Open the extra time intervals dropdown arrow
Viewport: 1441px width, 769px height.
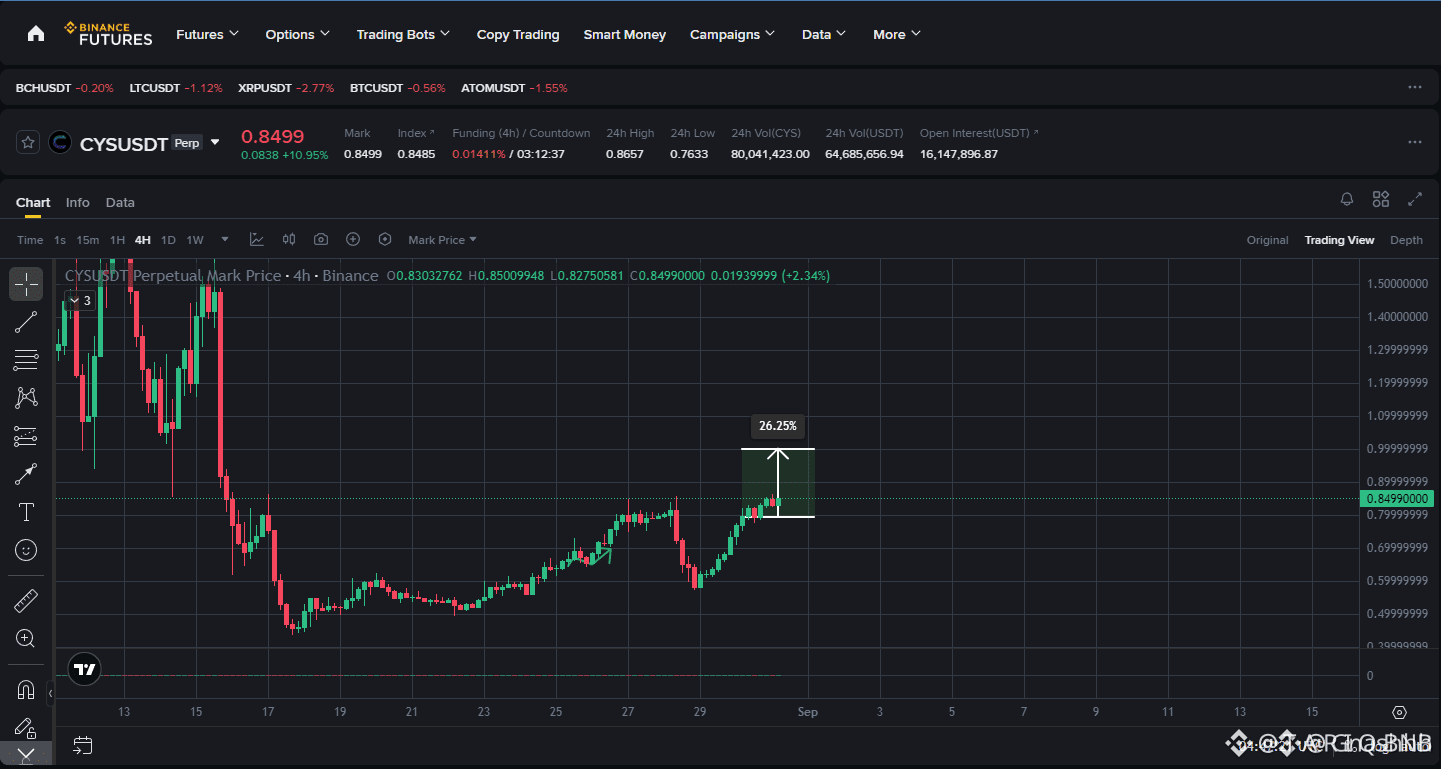coord(225,239)
